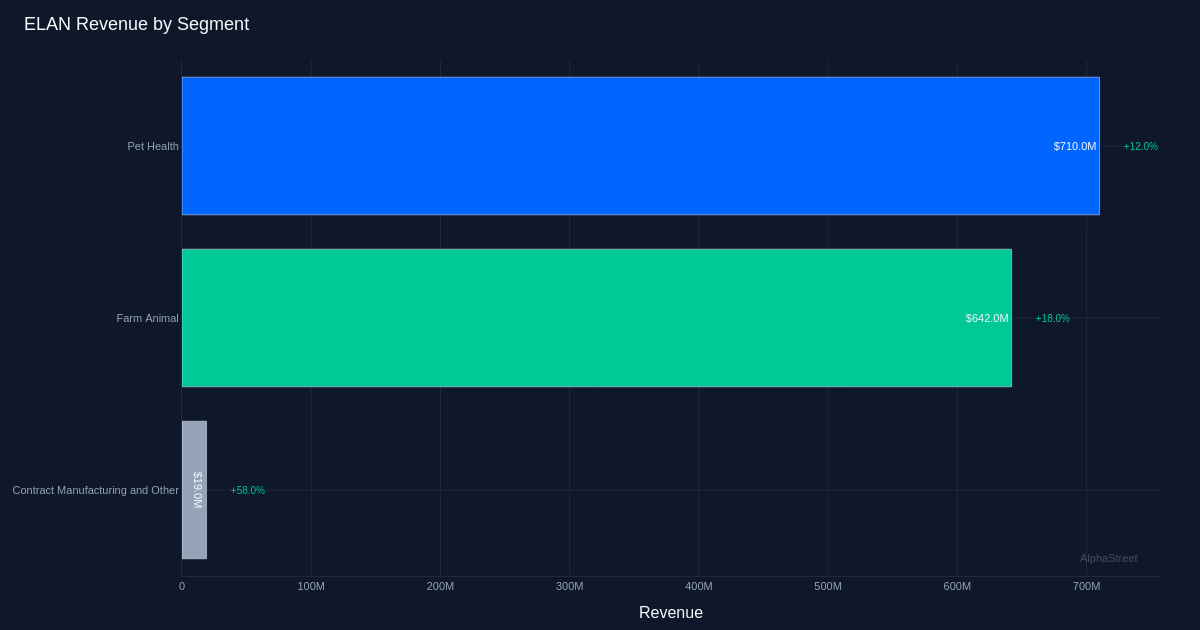1200x630 pixels.
Task: Click the '100M' x-axis tick label
Action: pyautogui.click(x=311, y=586)
